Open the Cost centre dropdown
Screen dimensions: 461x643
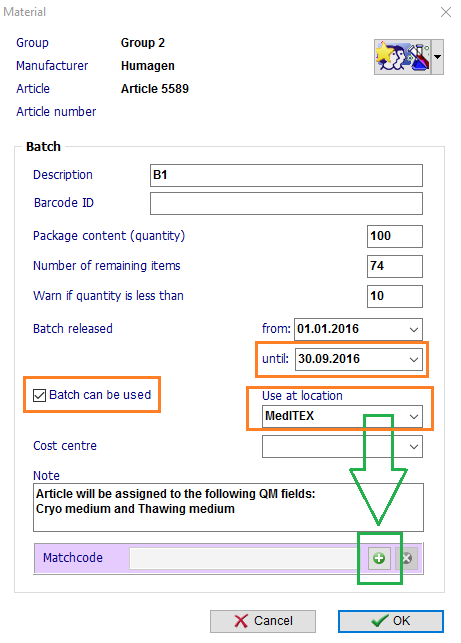point(413,447)
